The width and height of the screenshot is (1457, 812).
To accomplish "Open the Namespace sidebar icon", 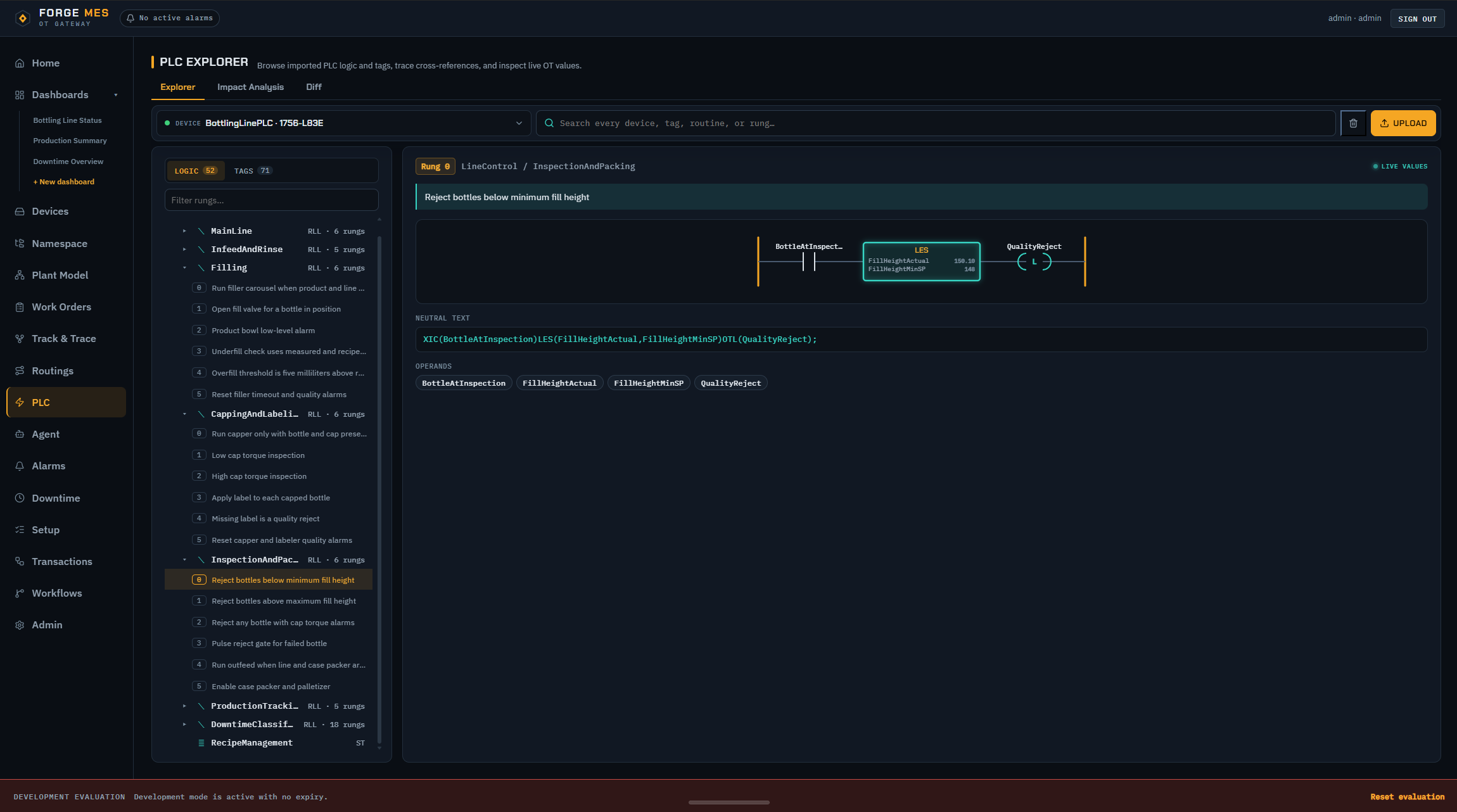I will pos(20,244).
